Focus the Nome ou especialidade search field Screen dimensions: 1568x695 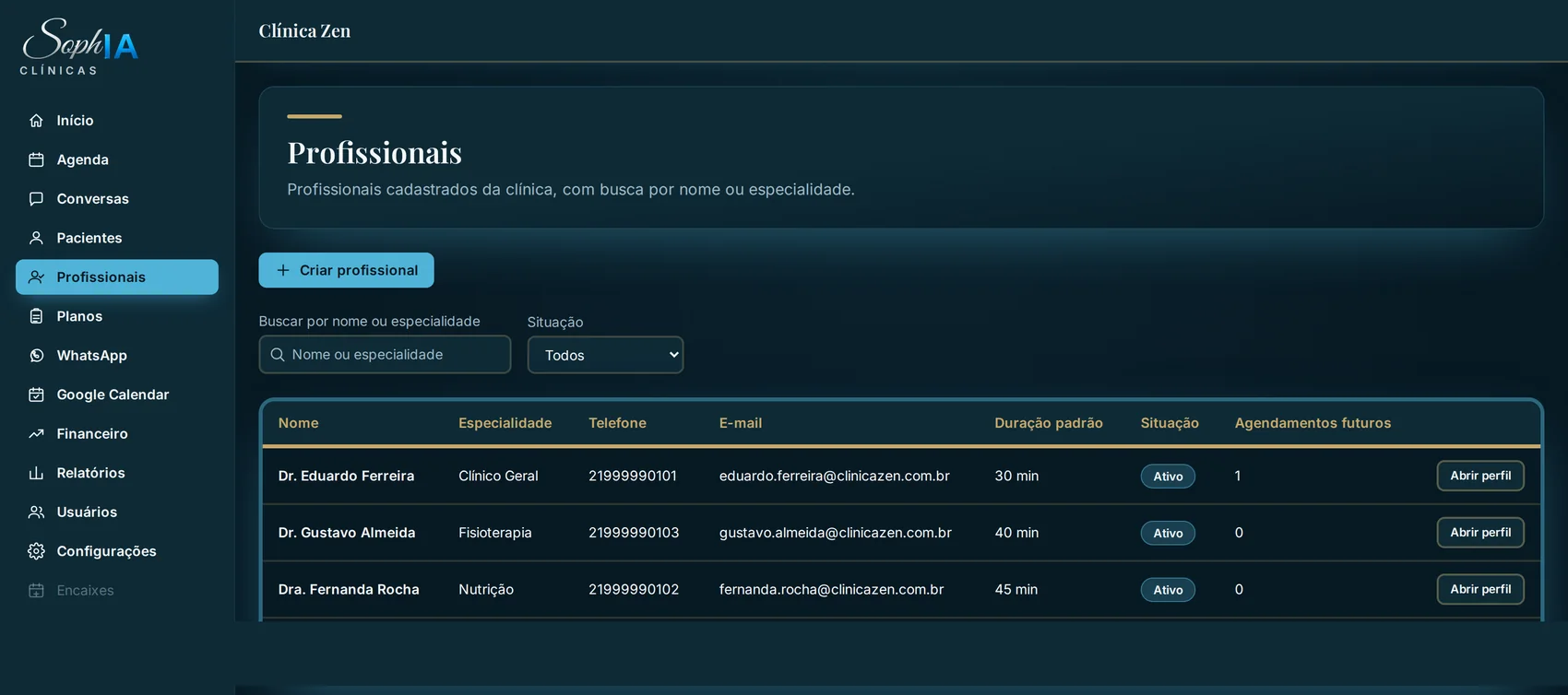[x=385, y=355]
